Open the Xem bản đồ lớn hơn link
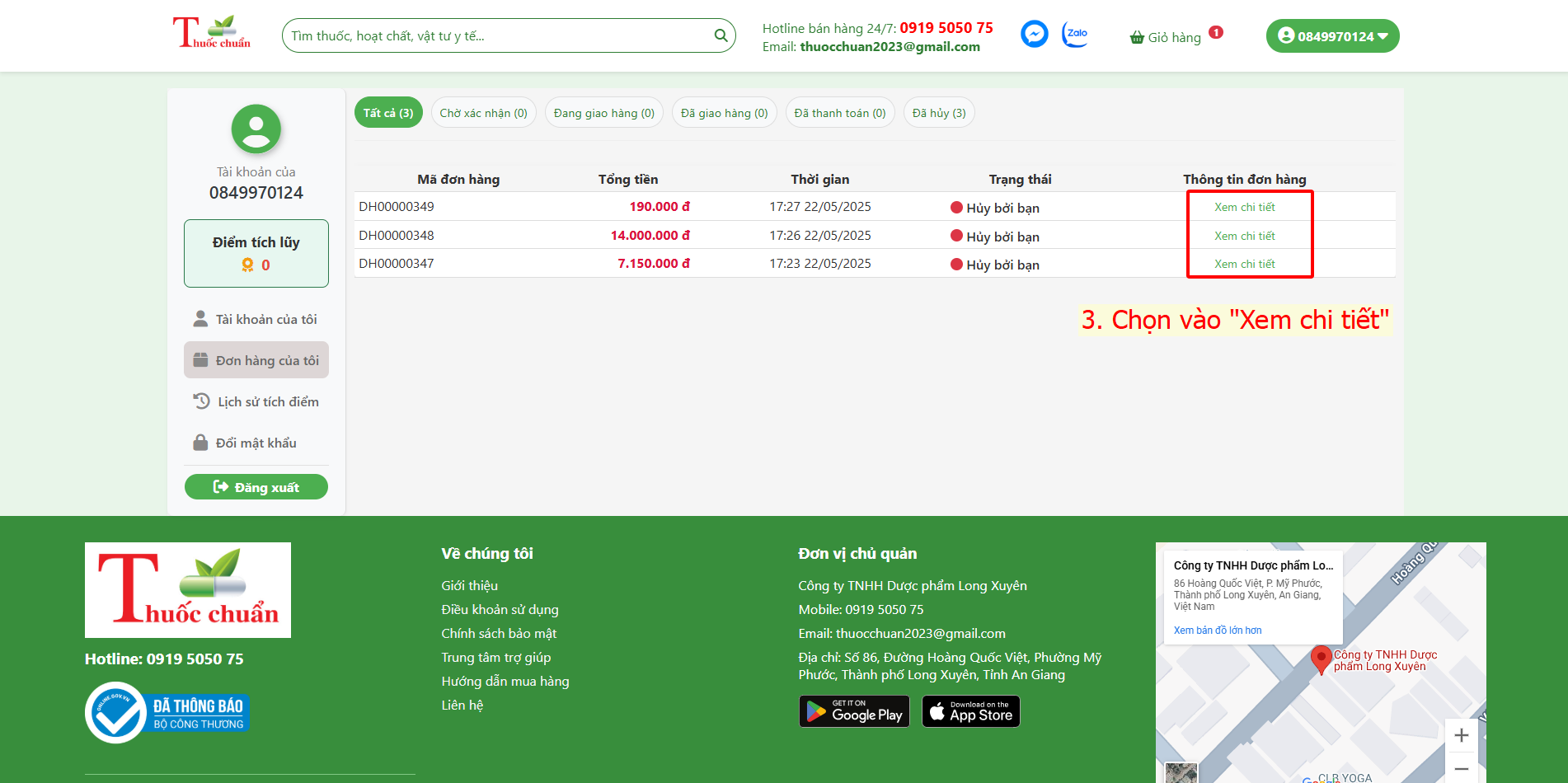This screenshot has width=1568, height=783. point(1217,631)
